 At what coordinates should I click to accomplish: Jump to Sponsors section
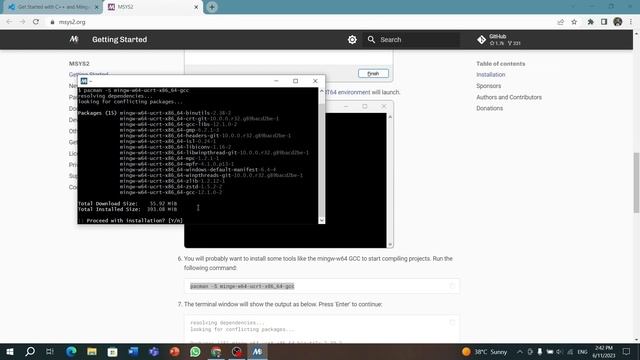tap(489, 86)
